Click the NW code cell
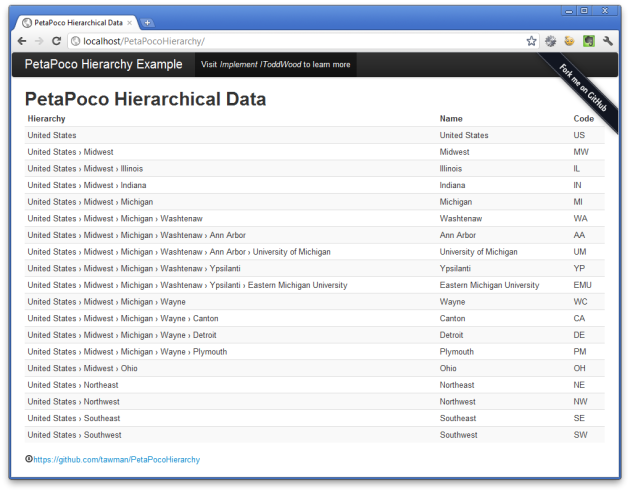 [x=580, y=402]
